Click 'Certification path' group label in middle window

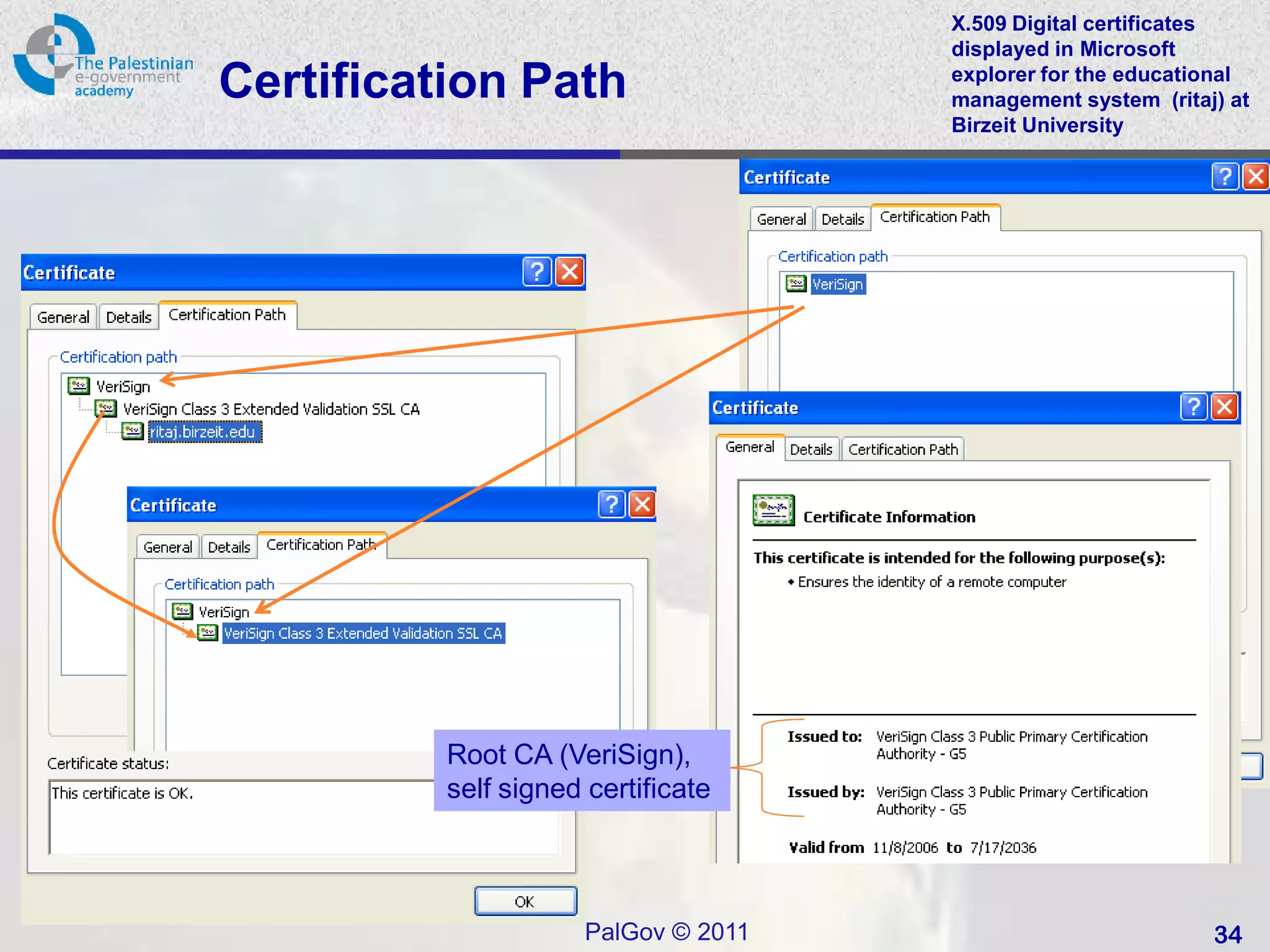pyautogui.click(x=220, y=584)
